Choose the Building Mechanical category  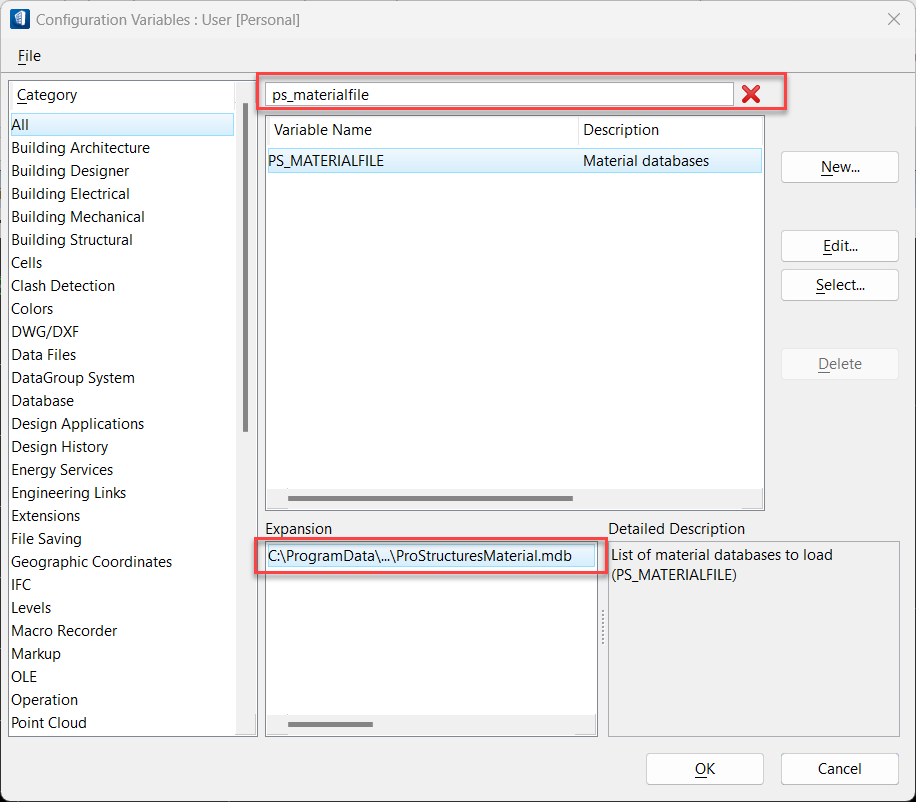[78, 217]
